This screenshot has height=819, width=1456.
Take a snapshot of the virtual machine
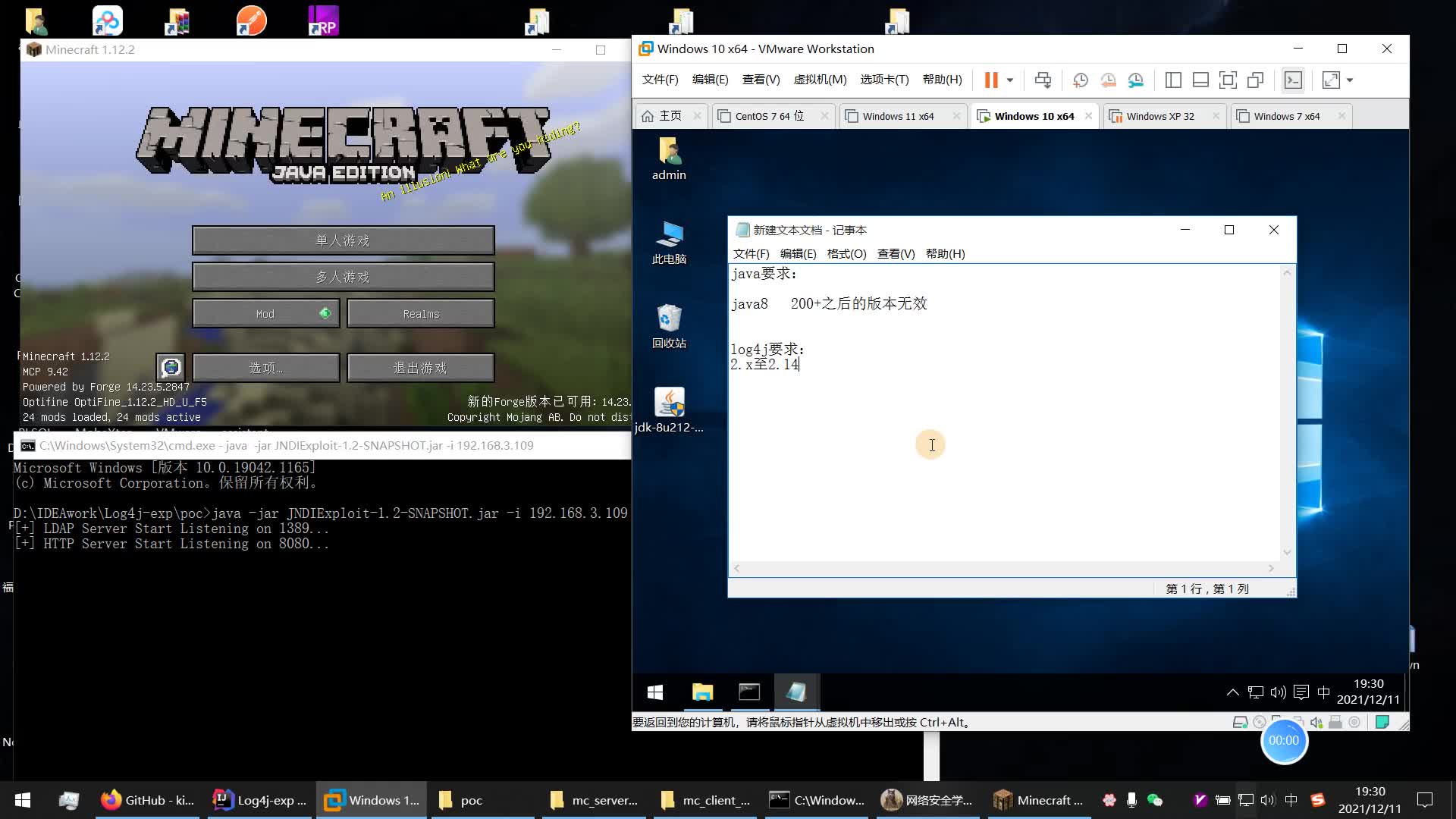pyautogui.click(x=1081, y=80)
